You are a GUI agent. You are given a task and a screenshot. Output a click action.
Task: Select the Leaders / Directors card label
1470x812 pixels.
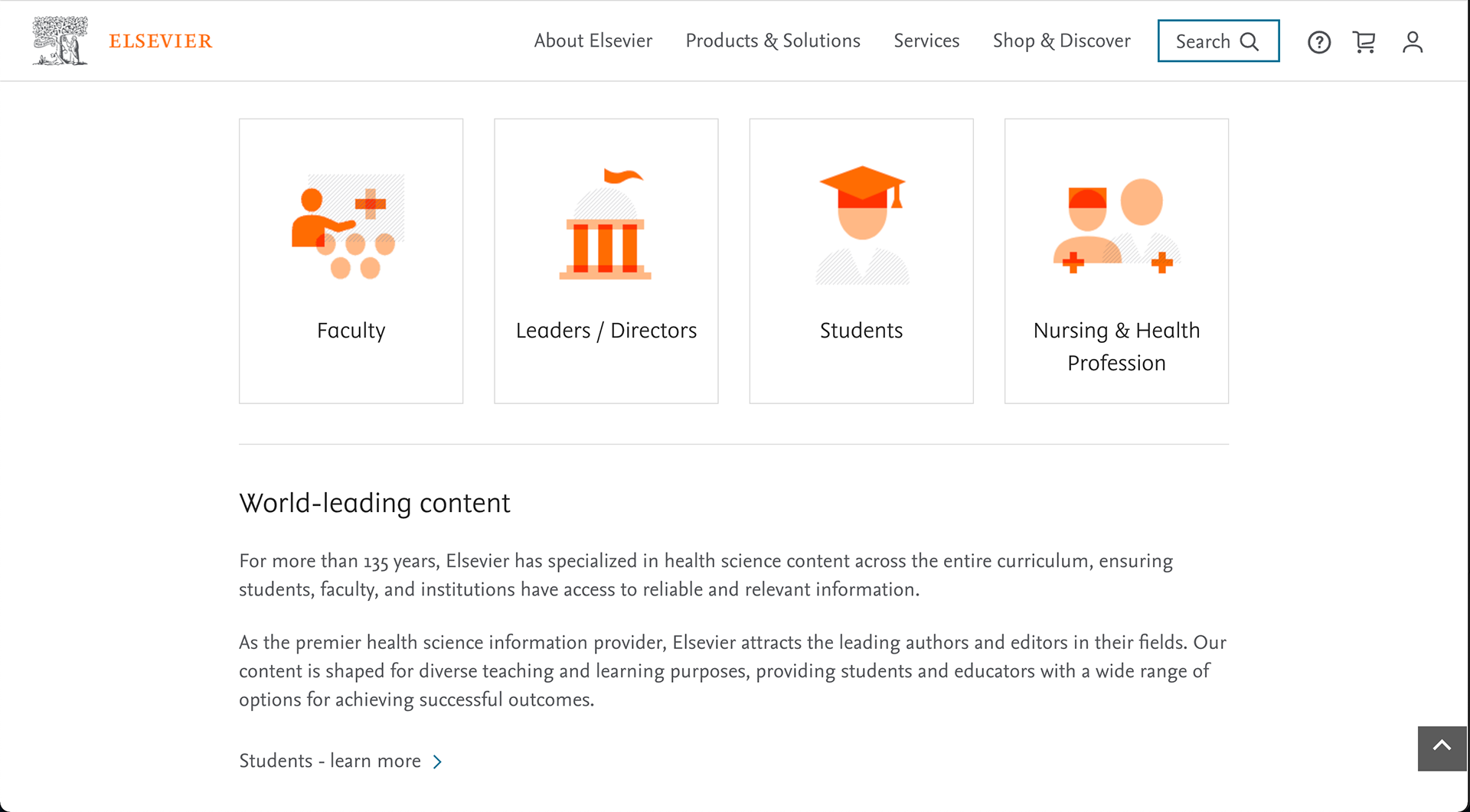point(606,331)
